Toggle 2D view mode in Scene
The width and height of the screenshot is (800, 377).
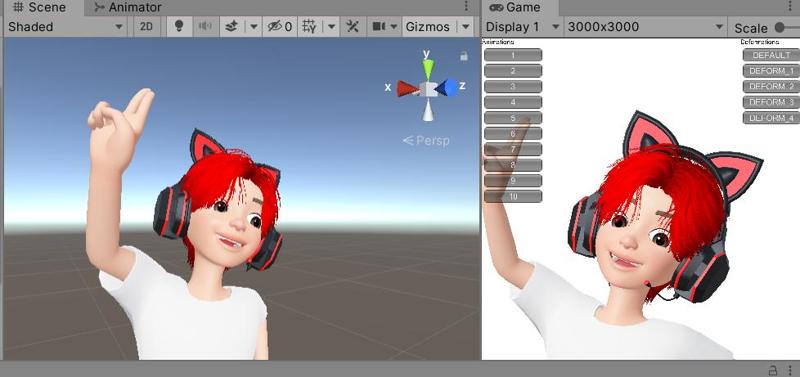146,27
